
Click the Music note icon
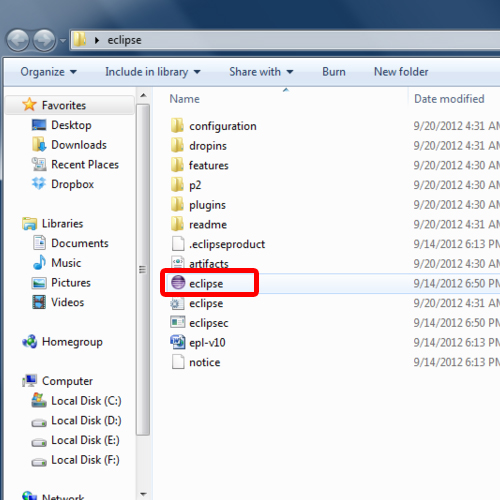39,262
